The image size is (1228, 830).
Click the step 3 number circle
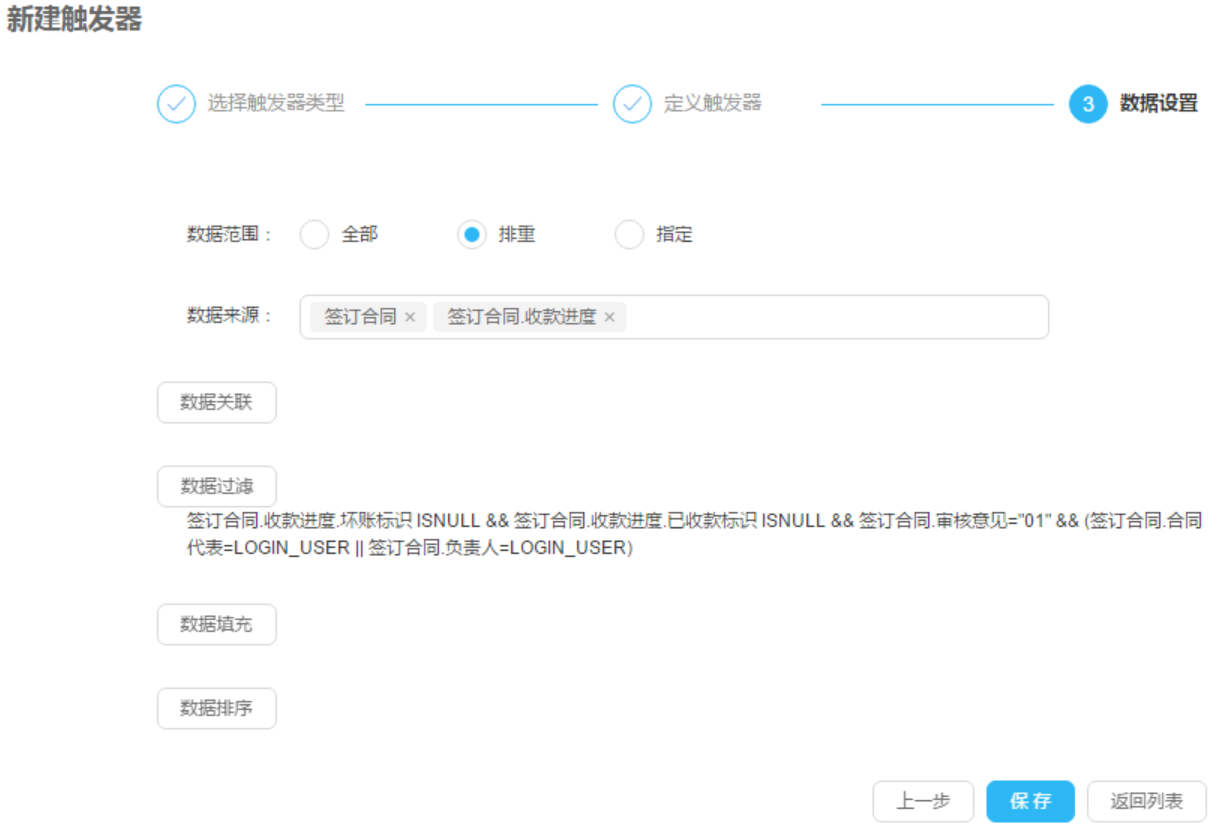[x=1088, y=104]
